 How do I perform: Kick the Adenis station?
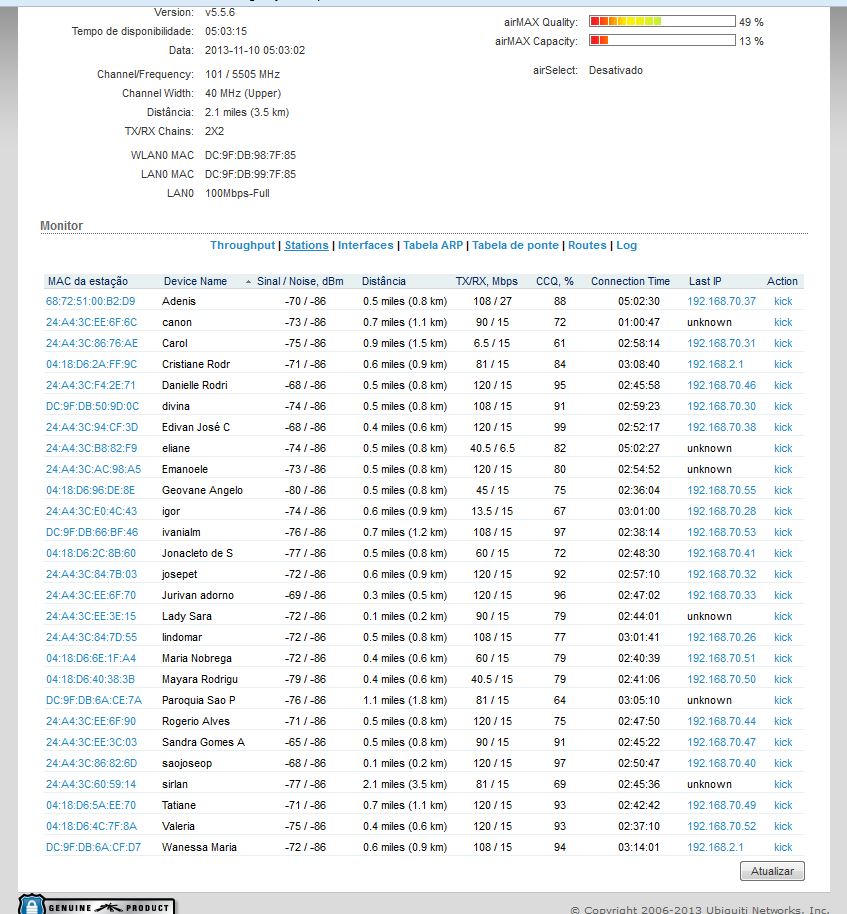783,301
